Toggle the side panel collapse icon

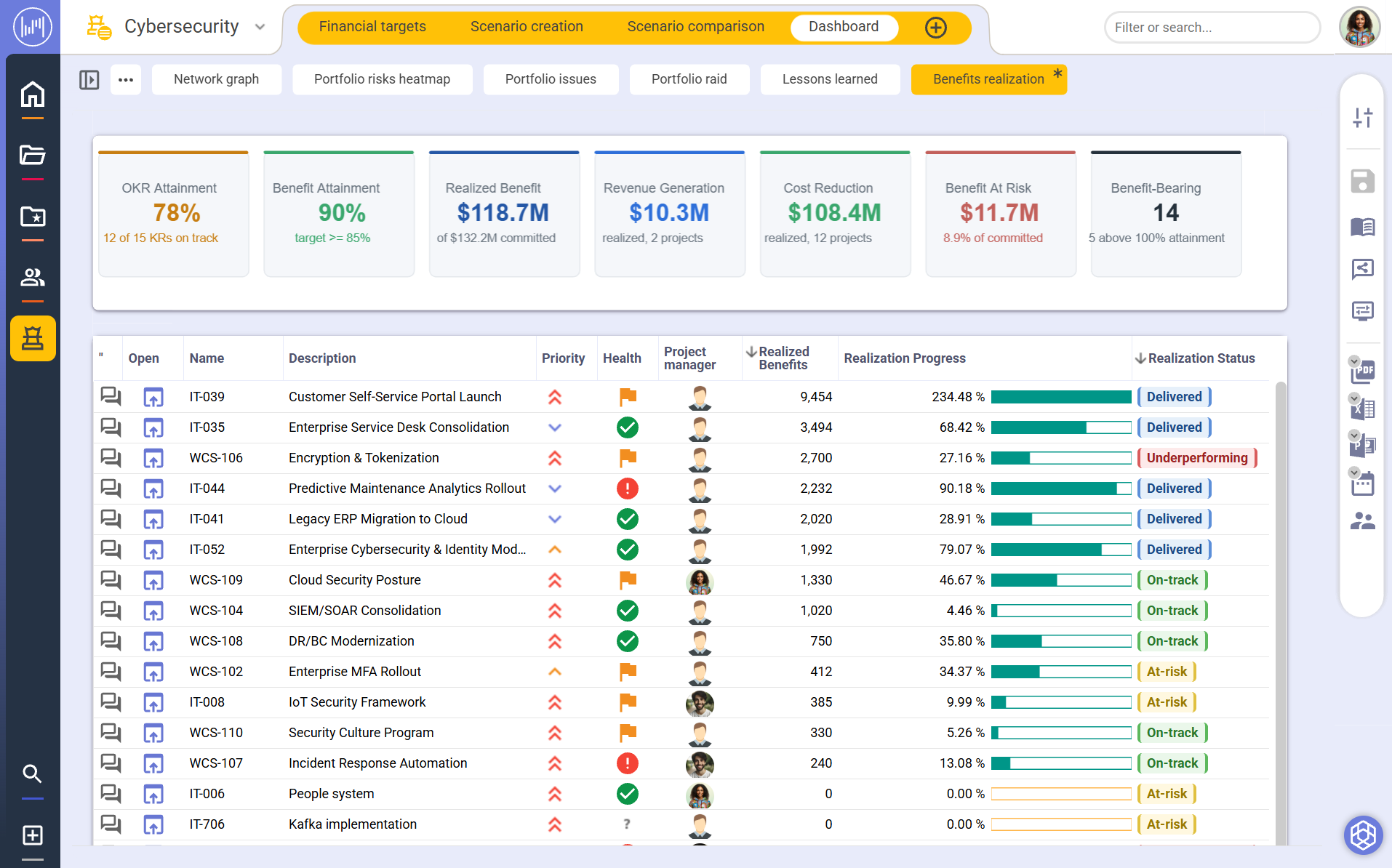point(89,79)
